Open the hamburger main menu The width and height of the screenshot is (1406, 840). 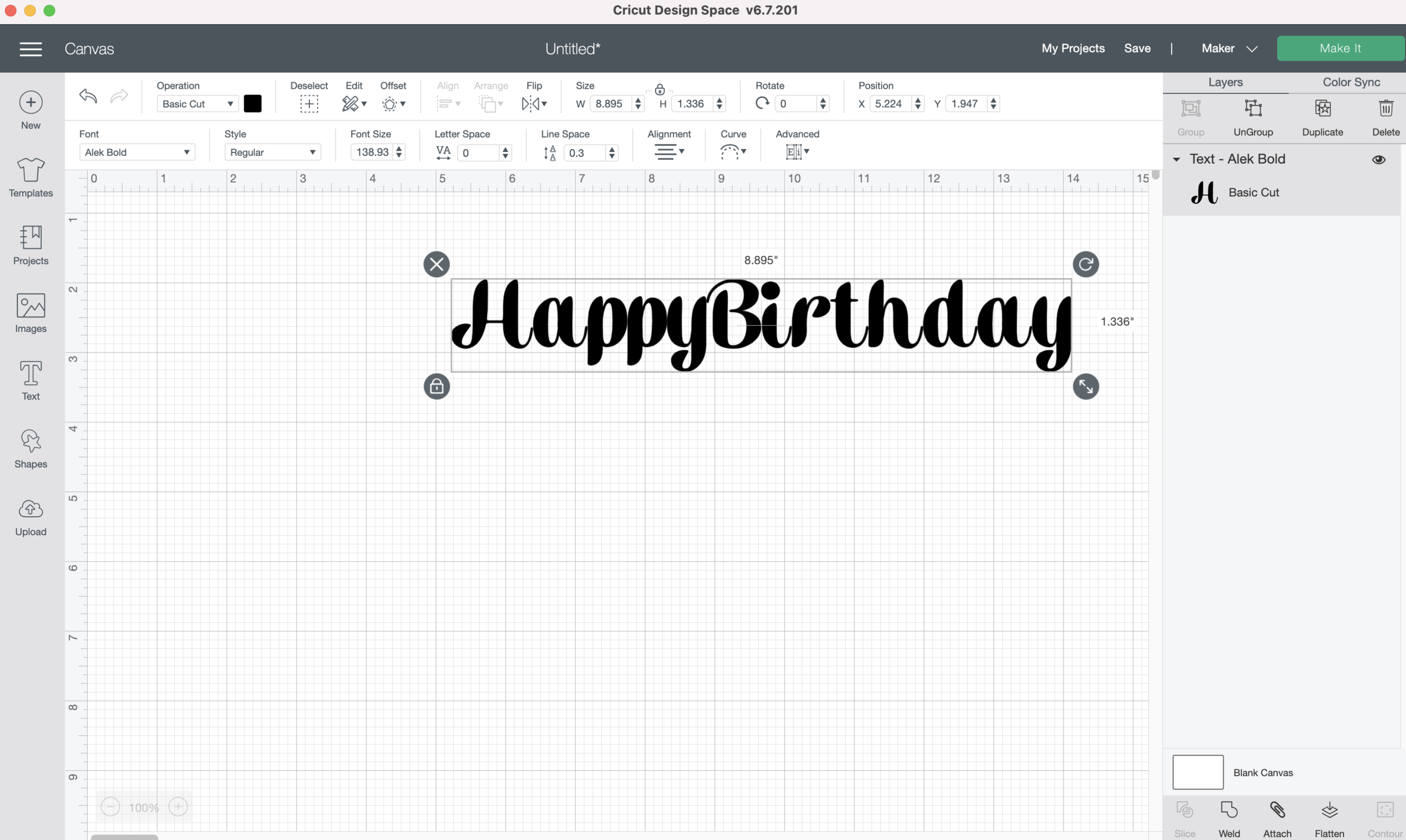(30, 49)
